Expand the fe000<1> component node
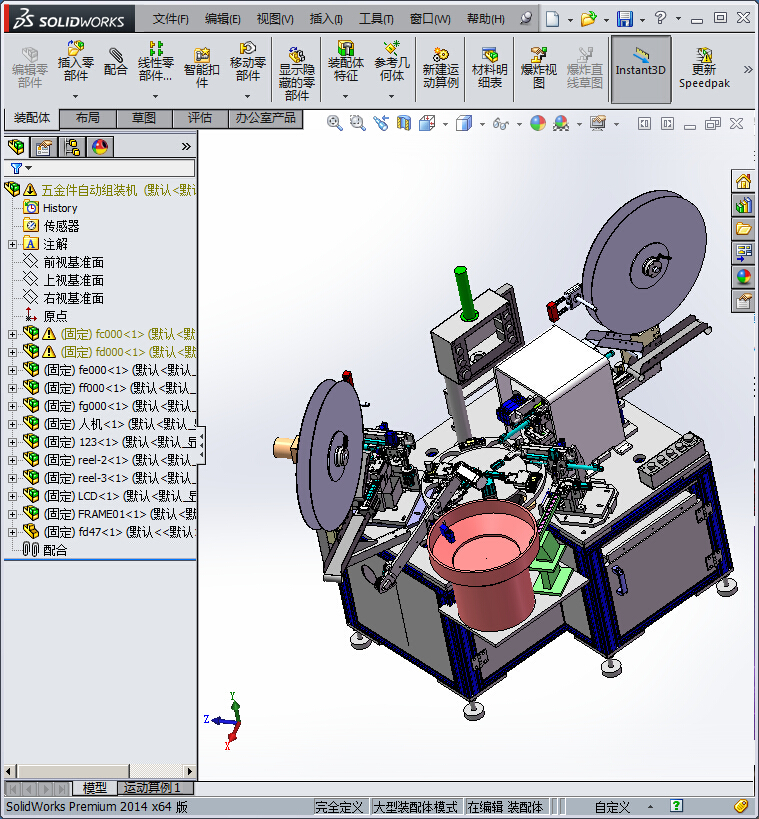Viewport: 759px width, 819px height. click(13, 370)
